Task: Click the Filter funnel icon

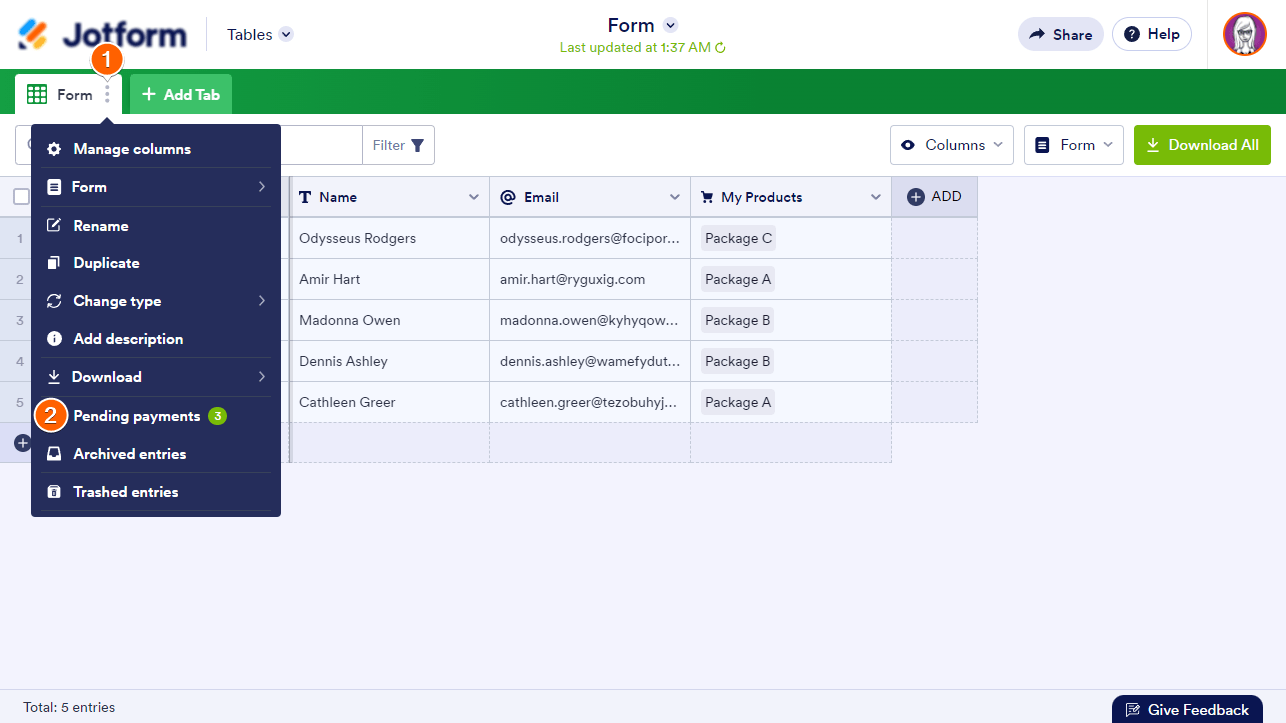Action: (x=417, y=146)
